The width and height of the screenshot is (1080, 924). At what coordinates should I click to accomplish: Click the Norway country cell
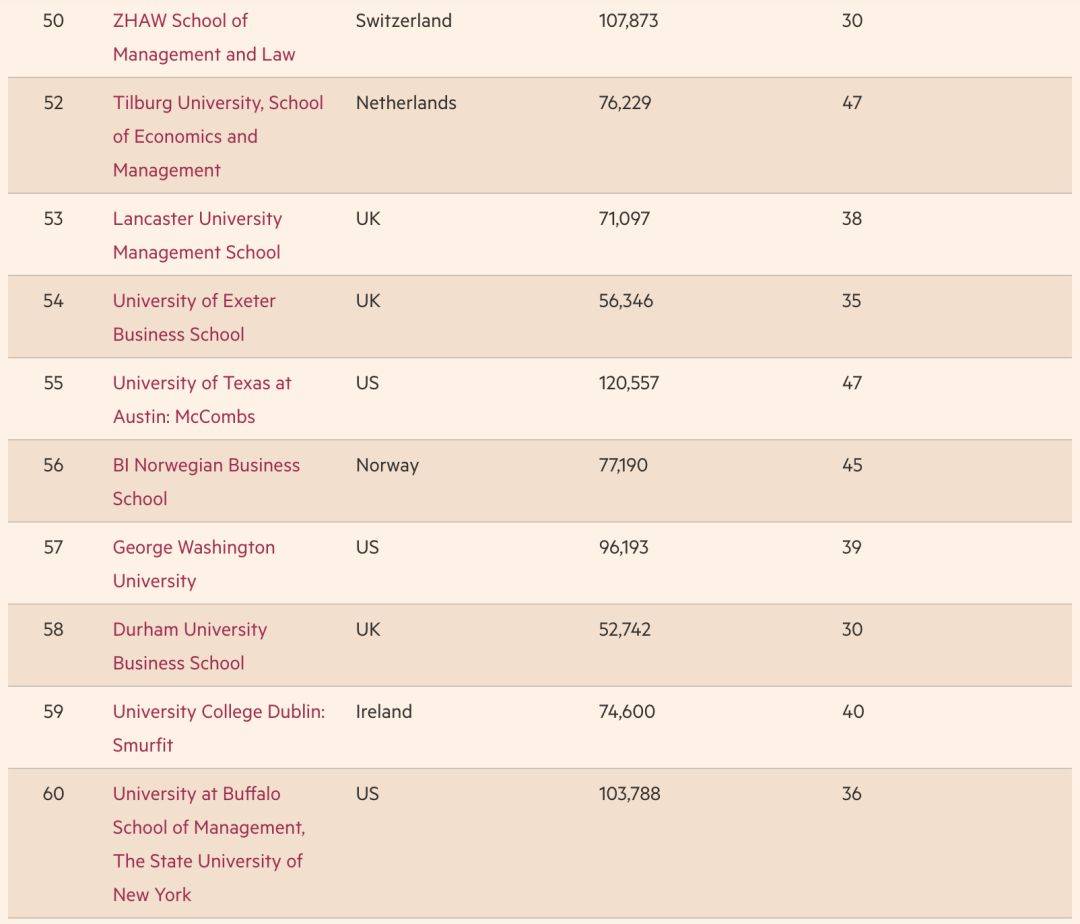coord(387,465)
